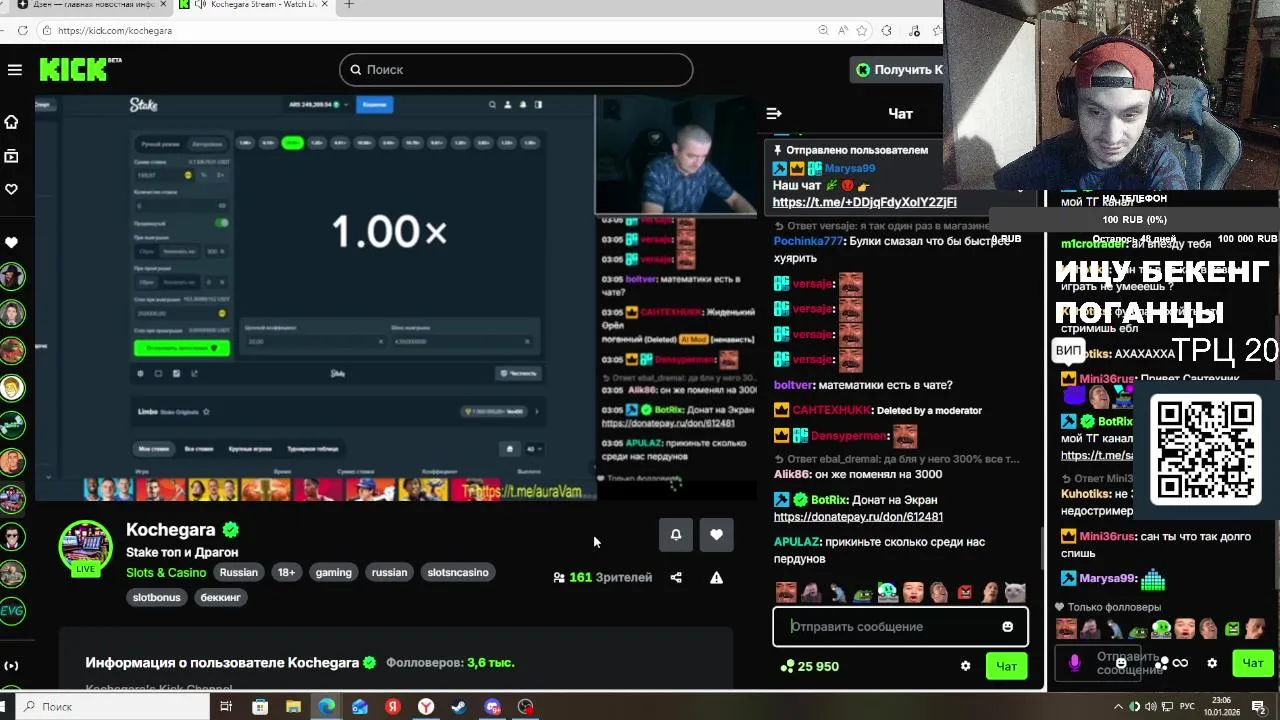Viewport: 1280px width, 720px height.
Task: Click username Alik86 in chat
Action: [791, 475]
